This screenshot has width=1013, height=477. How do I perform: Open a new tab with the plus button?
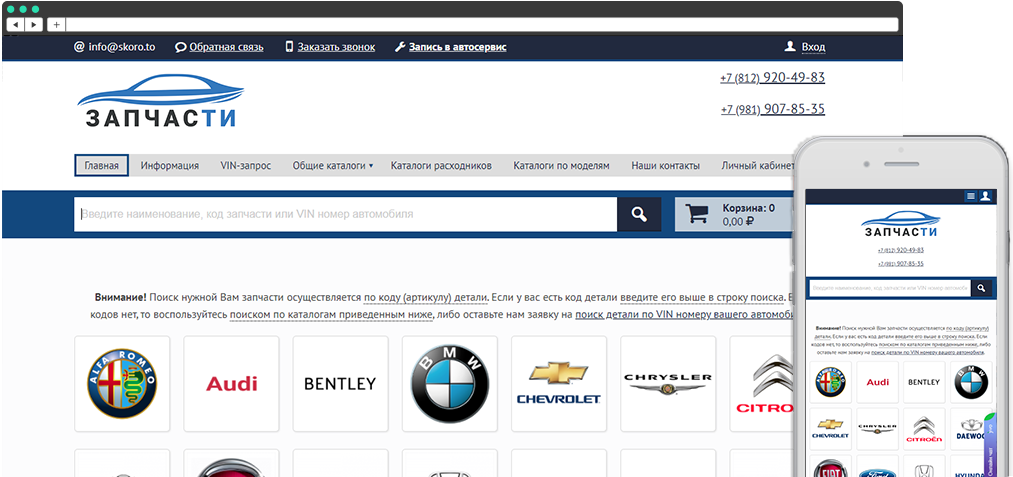56,25
